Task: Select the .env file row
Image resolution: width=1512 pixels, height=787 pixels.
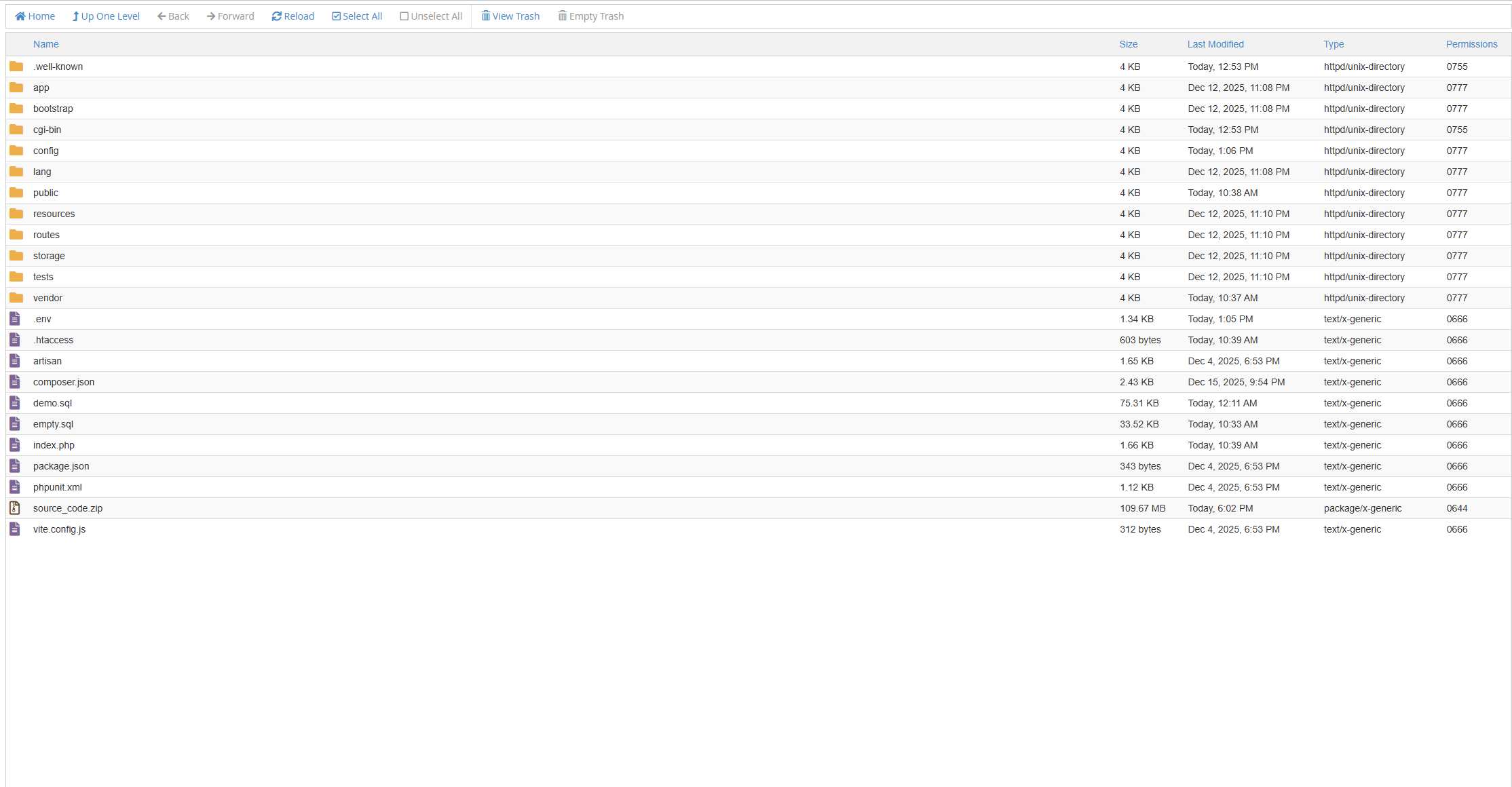Action: [x=42, y=319]
